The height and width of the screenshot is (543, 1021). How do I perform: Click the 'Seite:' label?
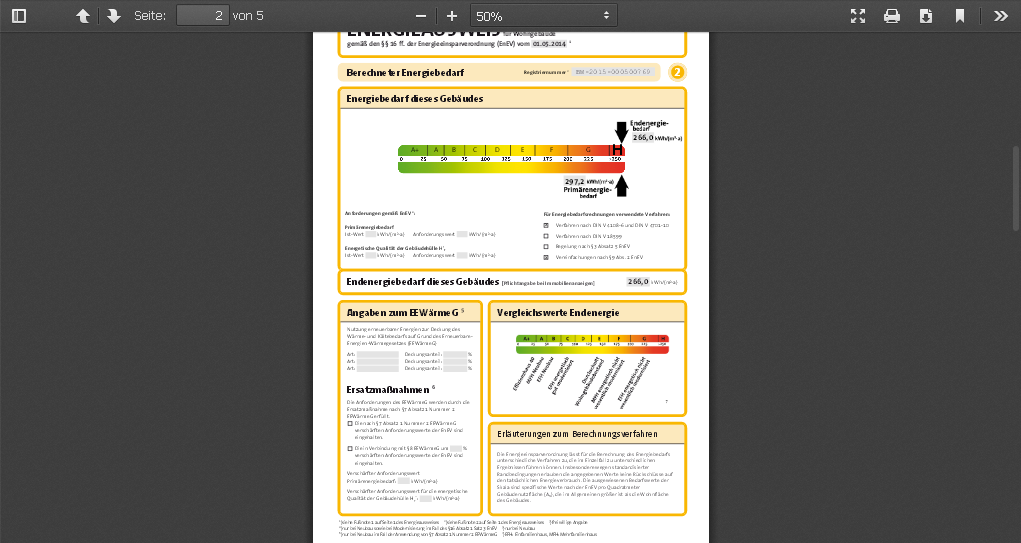click(150, 16)
